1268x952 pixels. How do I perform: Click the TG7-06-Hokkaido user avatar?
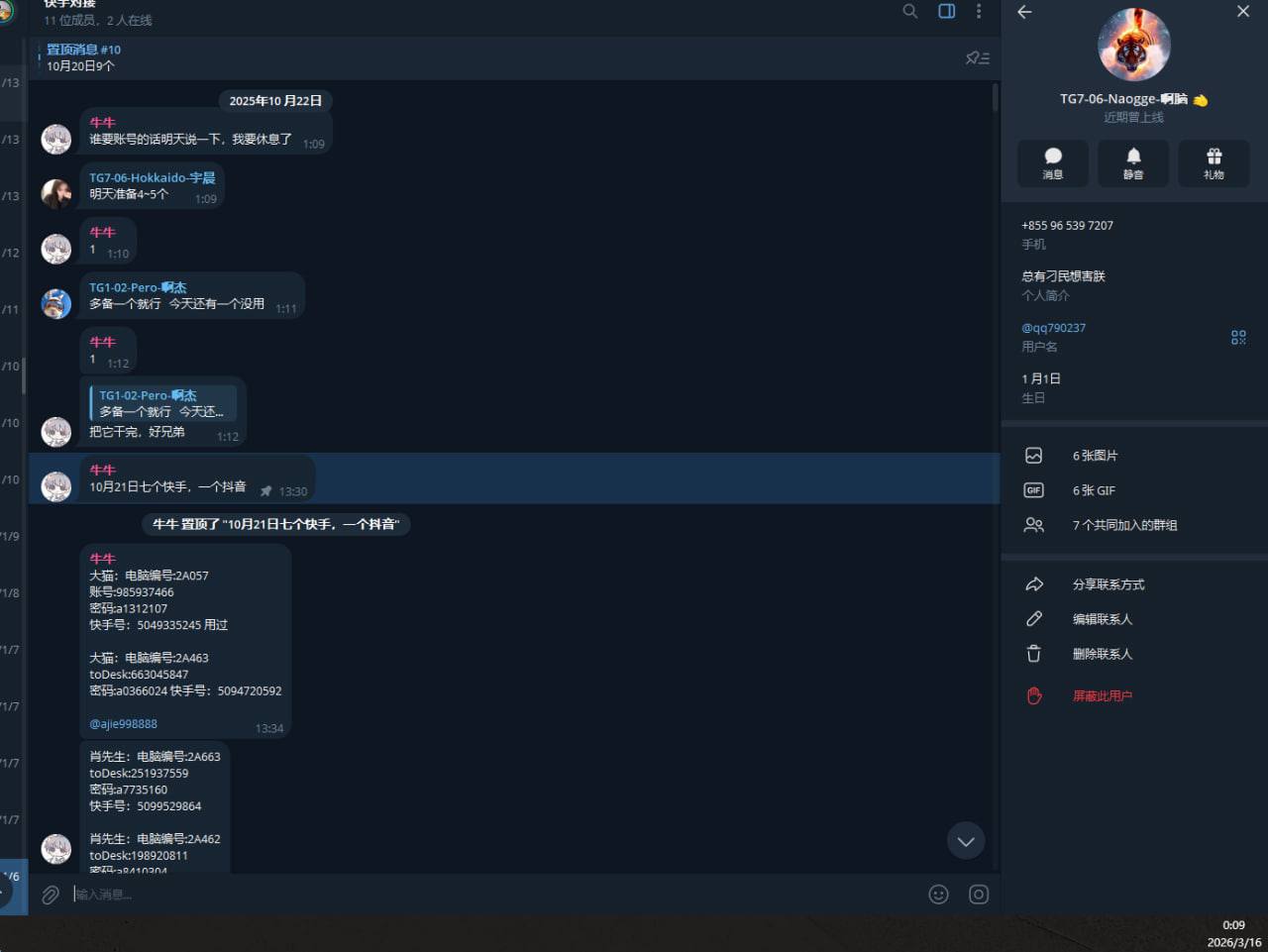coord(56,193)
